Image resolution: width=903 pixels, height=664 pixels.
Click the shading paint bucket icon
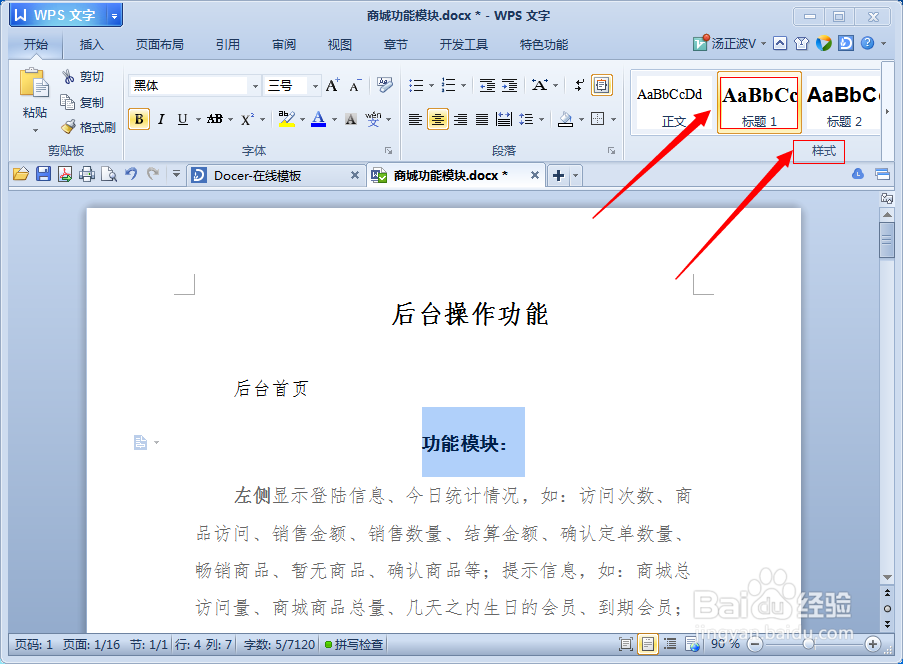point(566,119)
